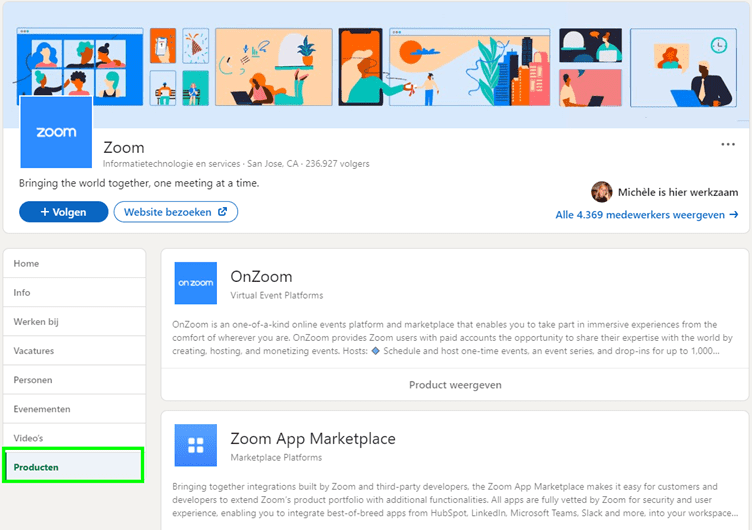Click the OnZoom product title
The height and width of the screenshot is (530, 752).
[261, 277]
